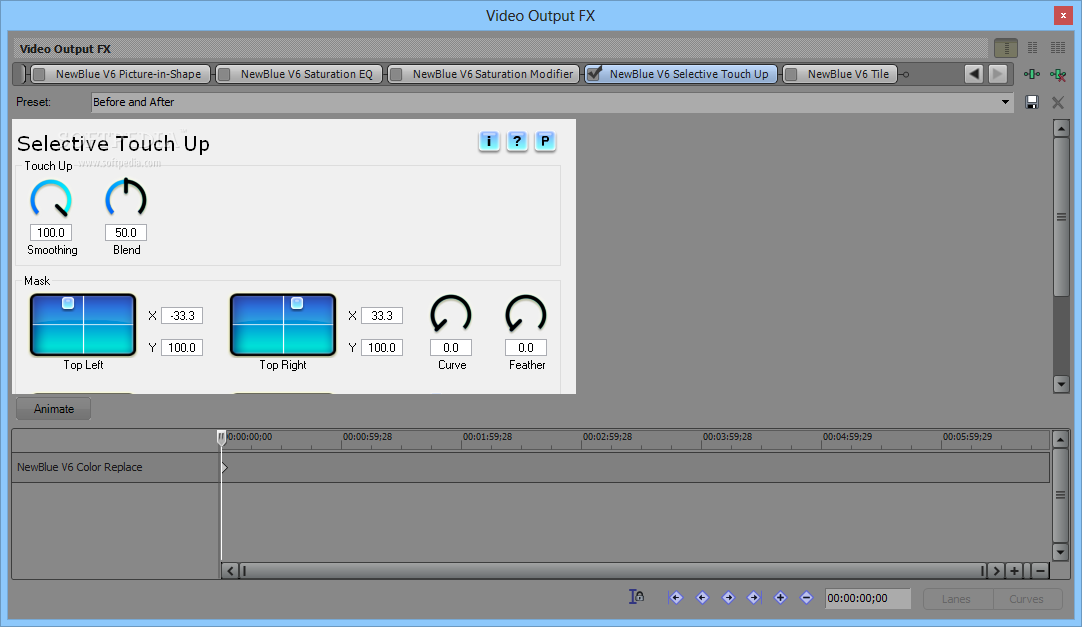Viewport: 1082px width, 627px height.
Task: Open the info 'i' button in Selective Touch Up
Action: pos(489,141)
